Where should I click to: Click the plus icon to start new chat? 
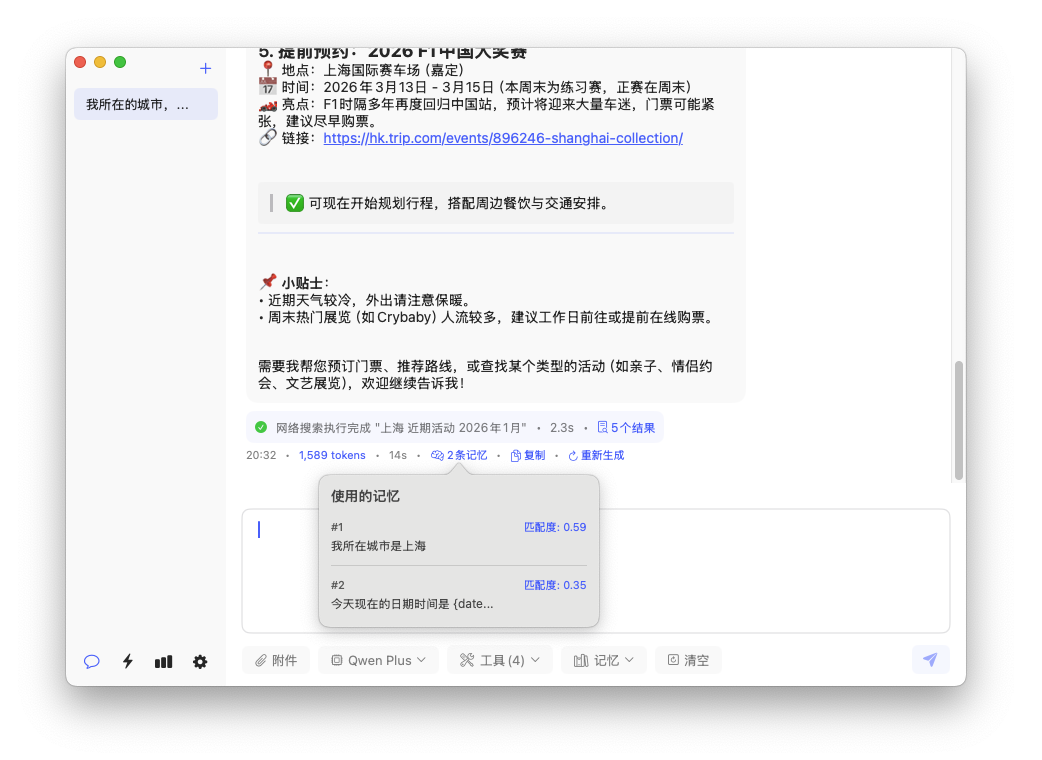pos(205,68)
